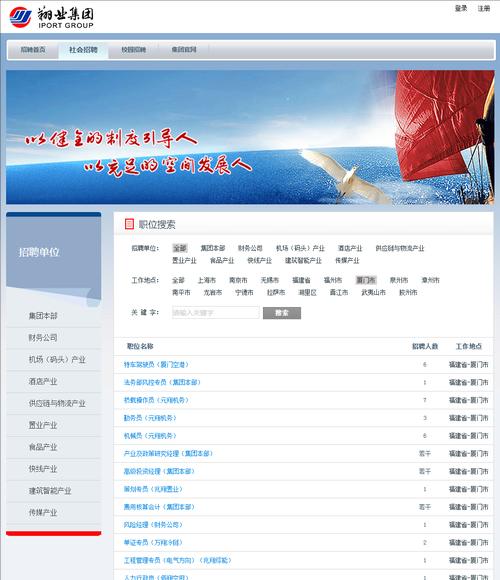This screenshot has width=500, height=580.
Task: Select 集团本部 in the left sidebar
Action: 43,316
